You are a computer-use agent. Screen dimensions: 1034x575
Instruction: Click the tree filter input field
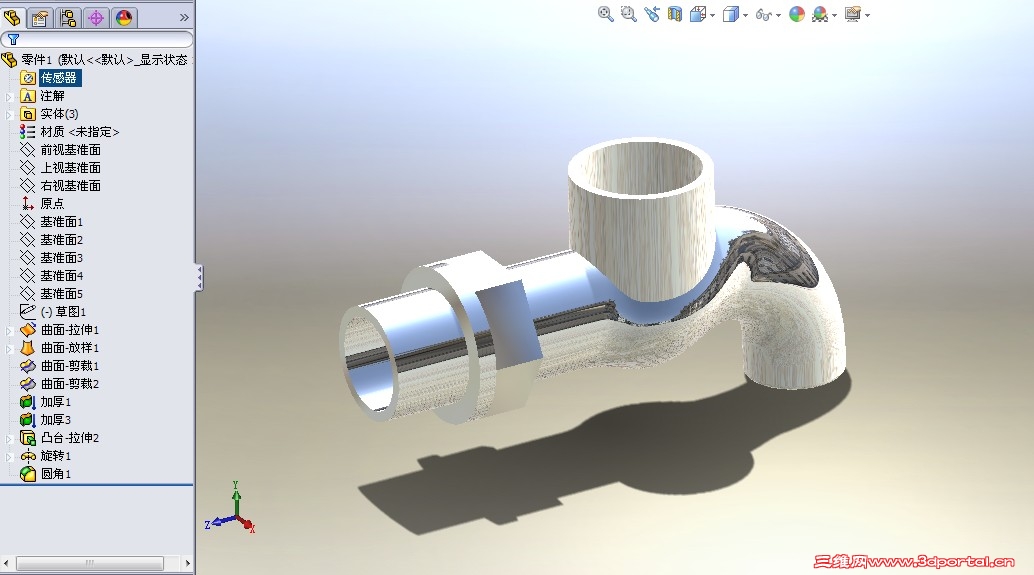(x=97, y=40)
